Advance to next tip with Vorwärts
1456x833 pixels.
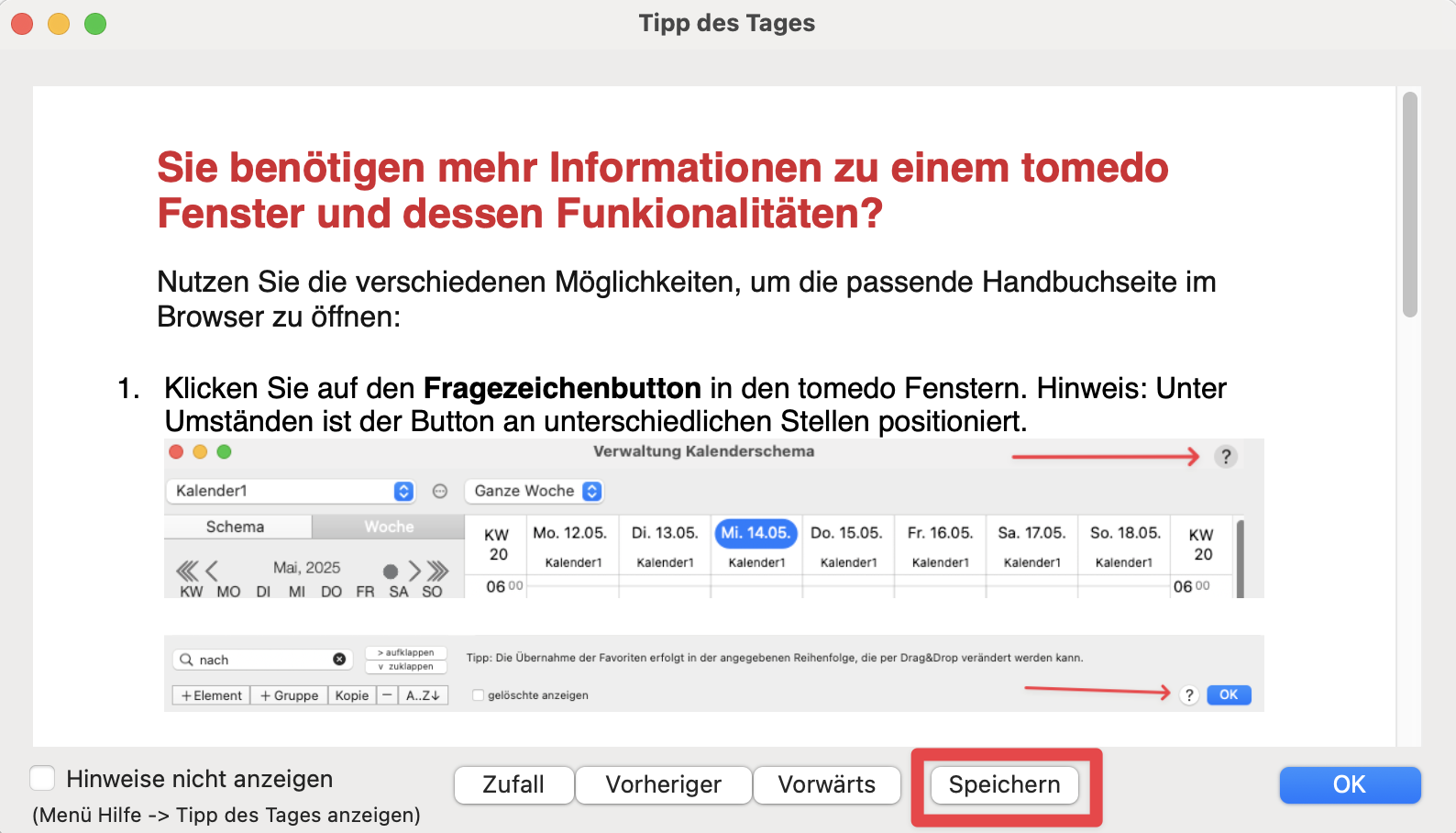pyautogui.click(x=826, y=785)
